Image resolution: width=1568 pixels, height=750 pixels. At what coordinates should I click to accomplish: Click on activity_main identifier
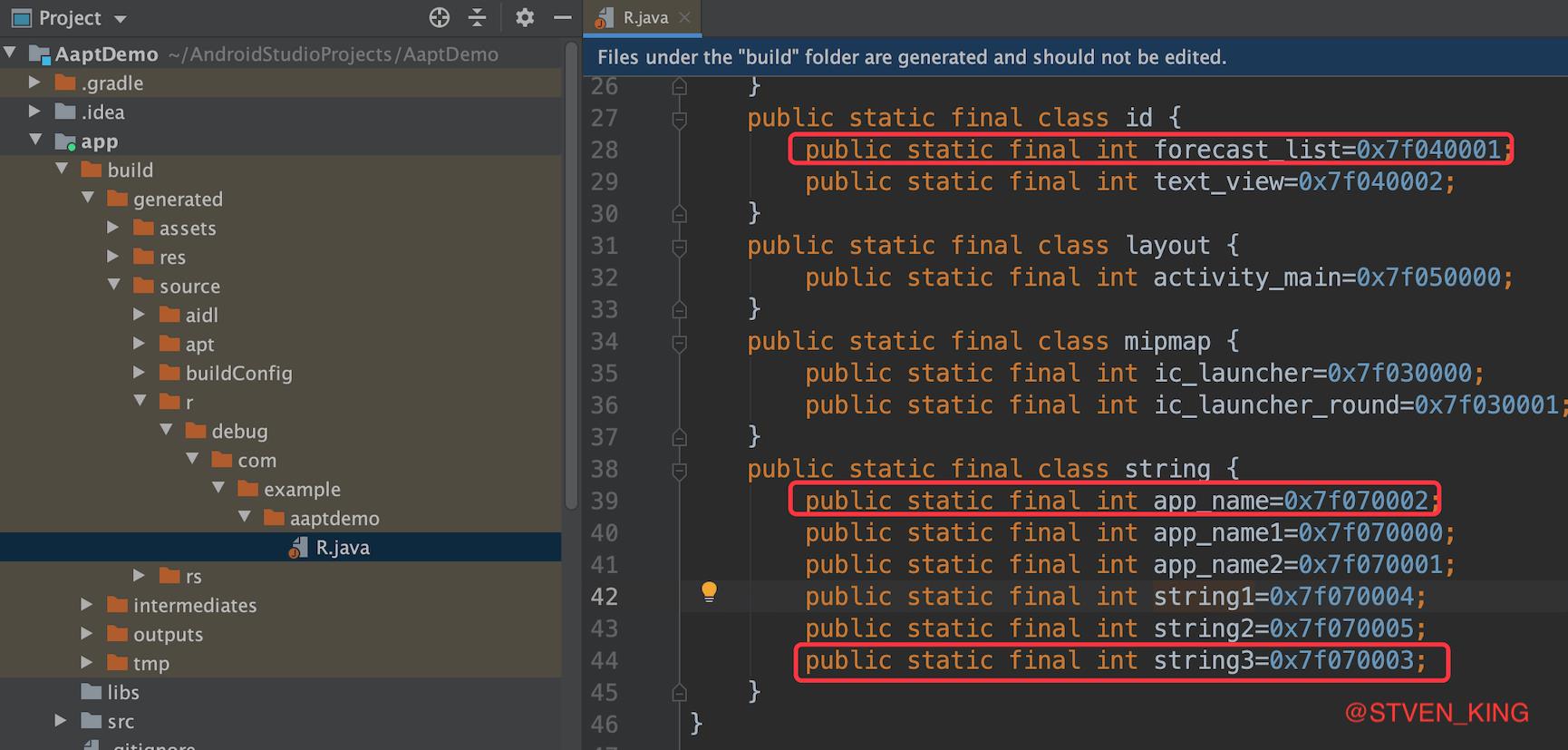[x=1247, y=278]
